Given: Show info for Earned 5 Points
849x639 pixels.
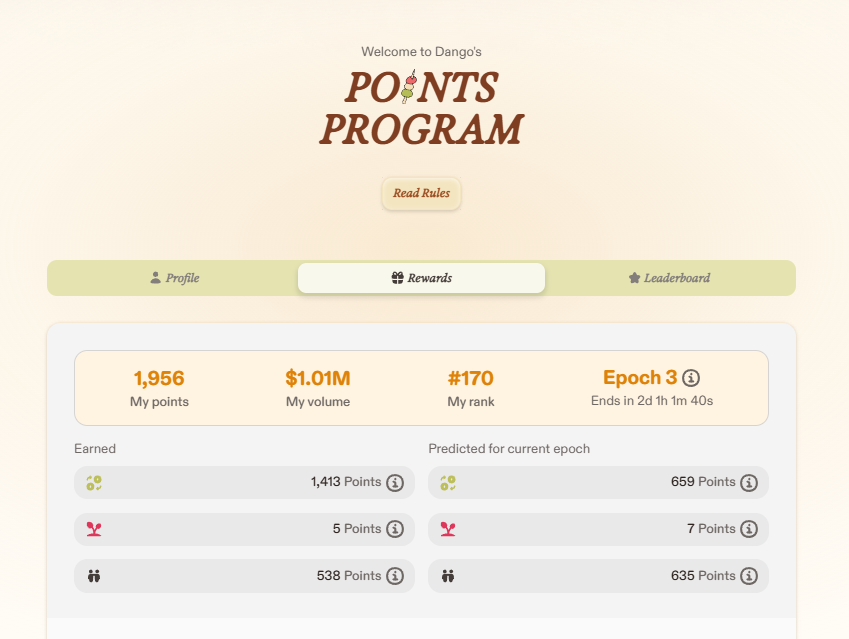Looking at the screenshot, I should pyautogui.click(x=395, y=529).
